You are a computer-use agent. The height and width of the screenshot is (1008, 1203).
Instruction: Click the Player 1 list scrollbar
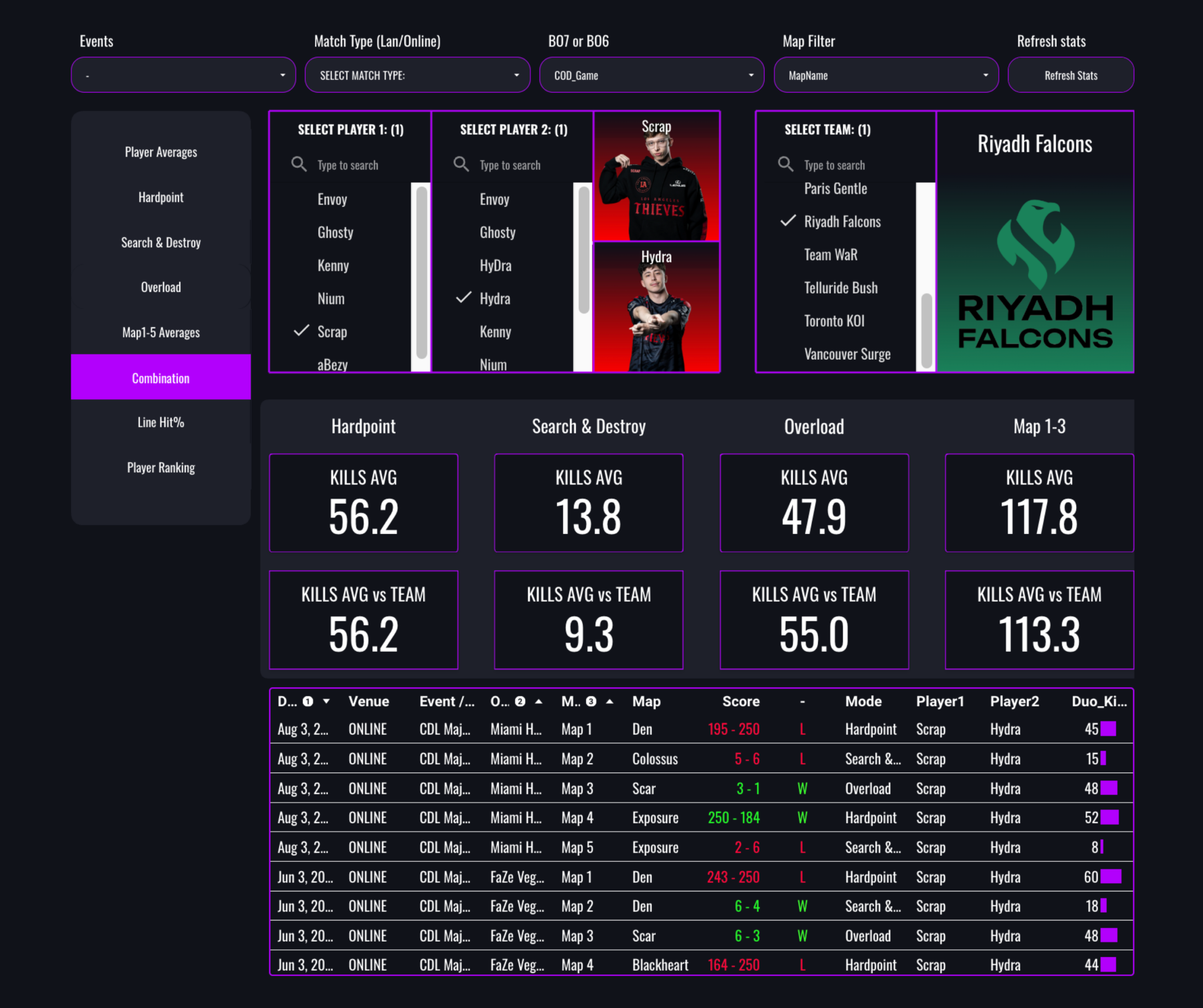[x=421, y=272]
